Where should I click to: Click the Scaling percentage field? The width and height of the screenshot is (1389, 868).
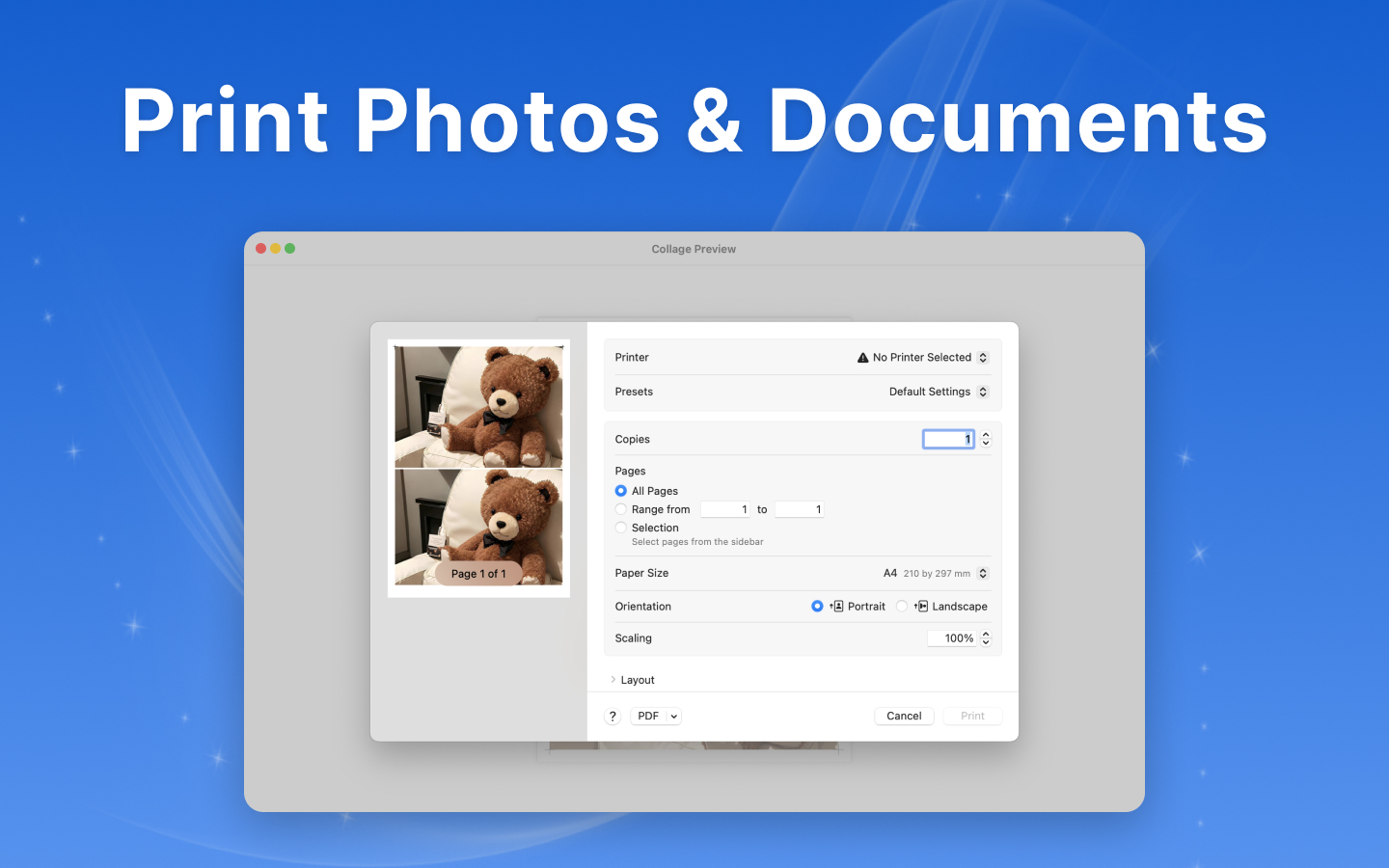[952, 638]
